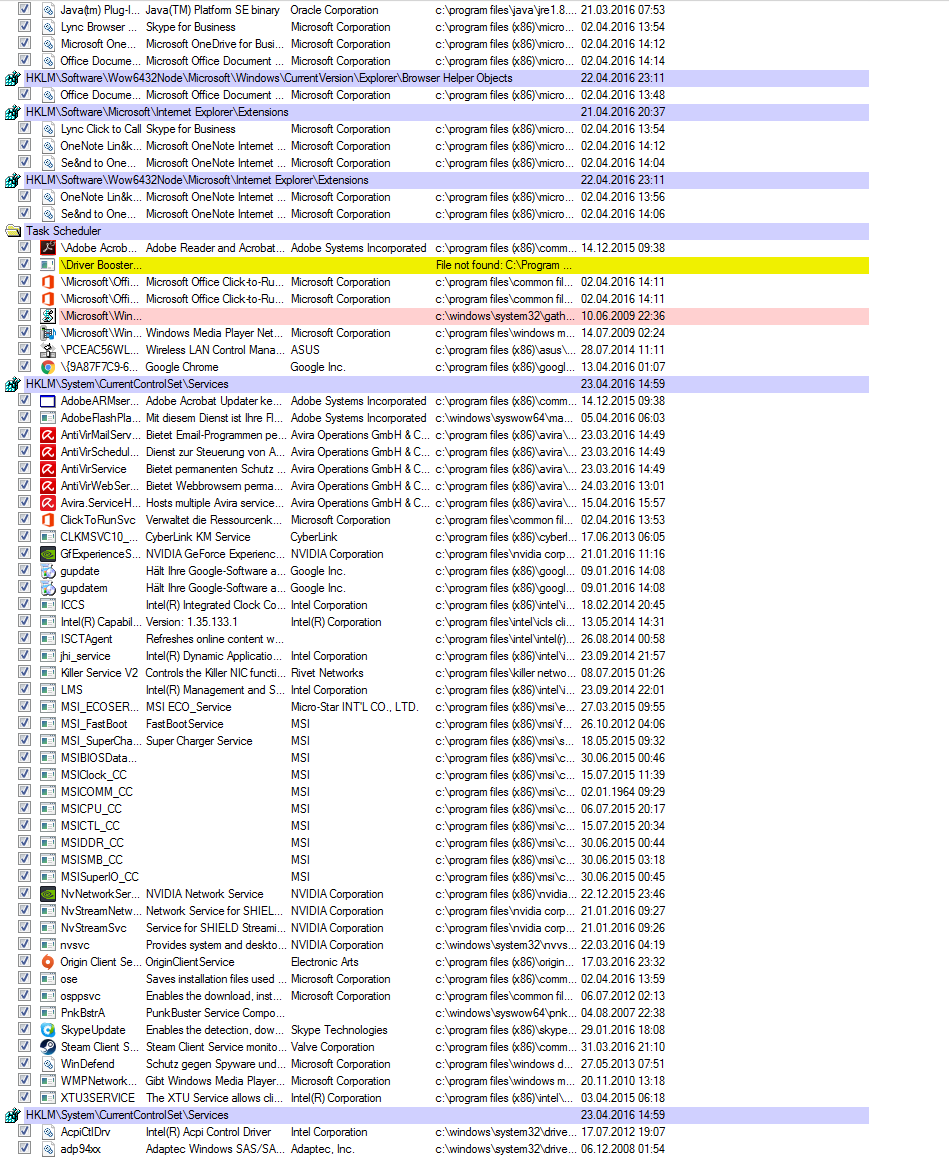
Task: Click the NvNetworkSer NVIDIA icon
Action: pos(48,894)
